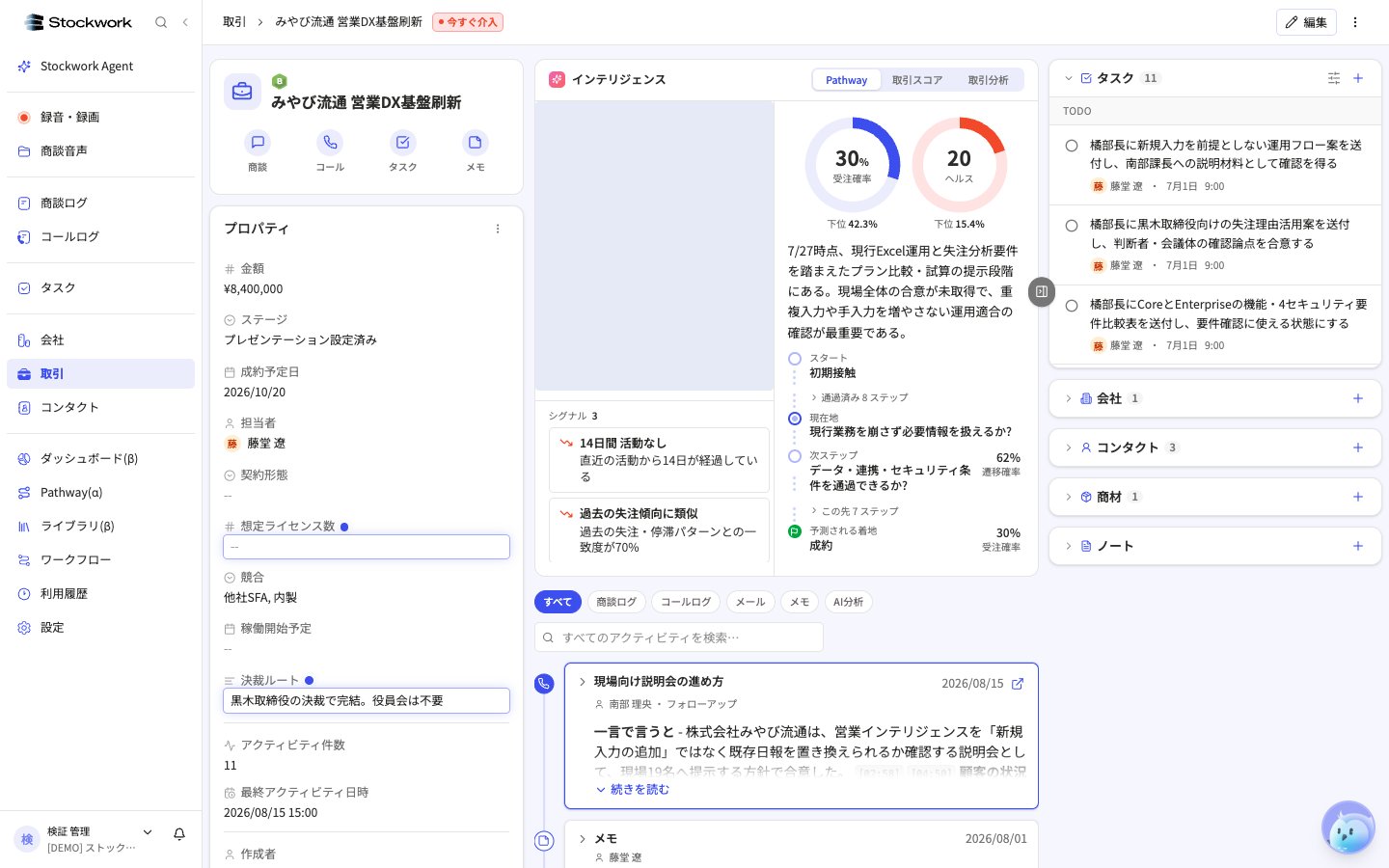The height and width of the screenshot is (868, 1389).
Task: Click the 決裁ルート input field
Action: click(367, 700)
